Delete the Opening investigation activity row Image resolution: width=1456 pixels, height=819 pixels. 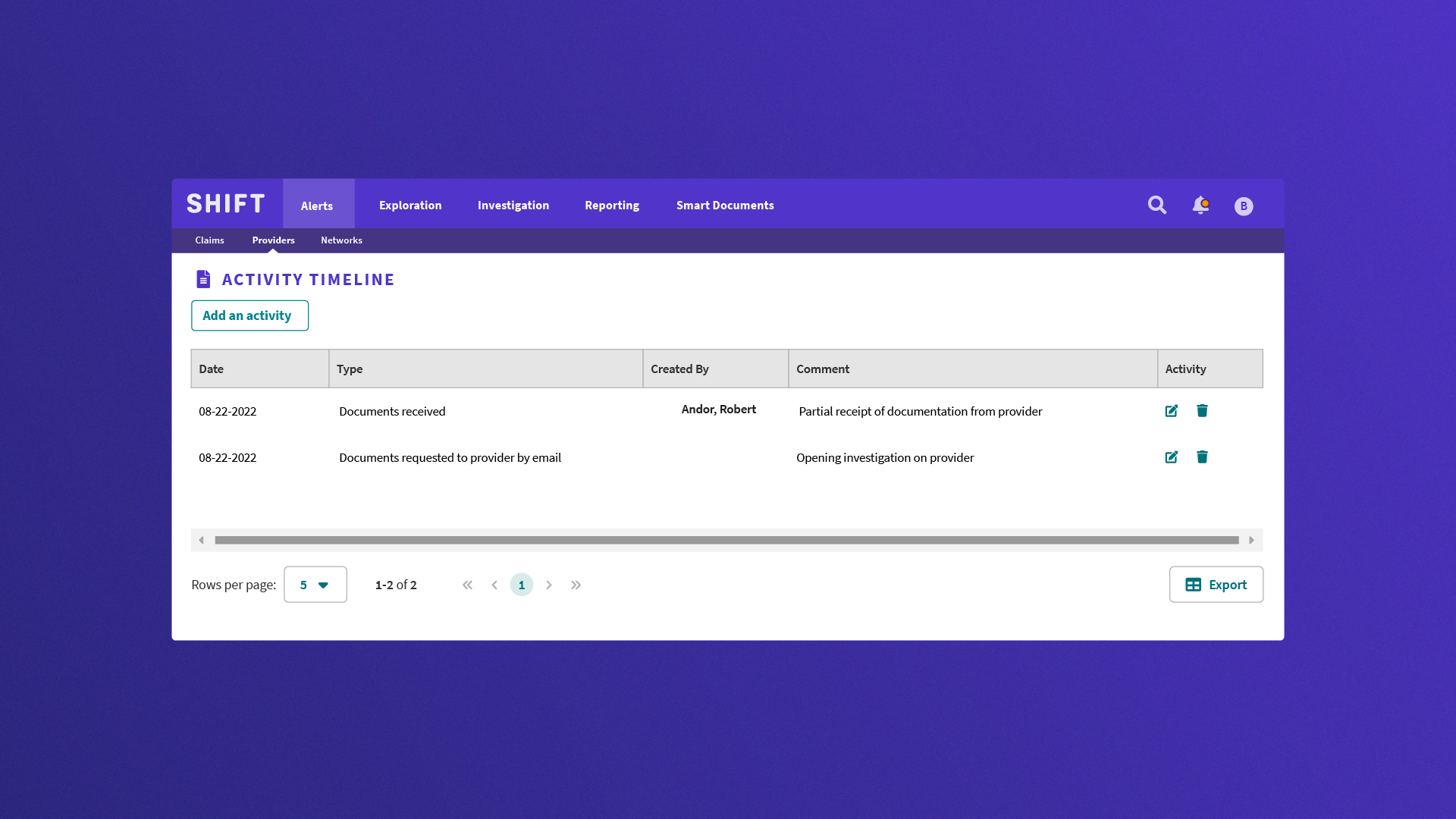1202,457
